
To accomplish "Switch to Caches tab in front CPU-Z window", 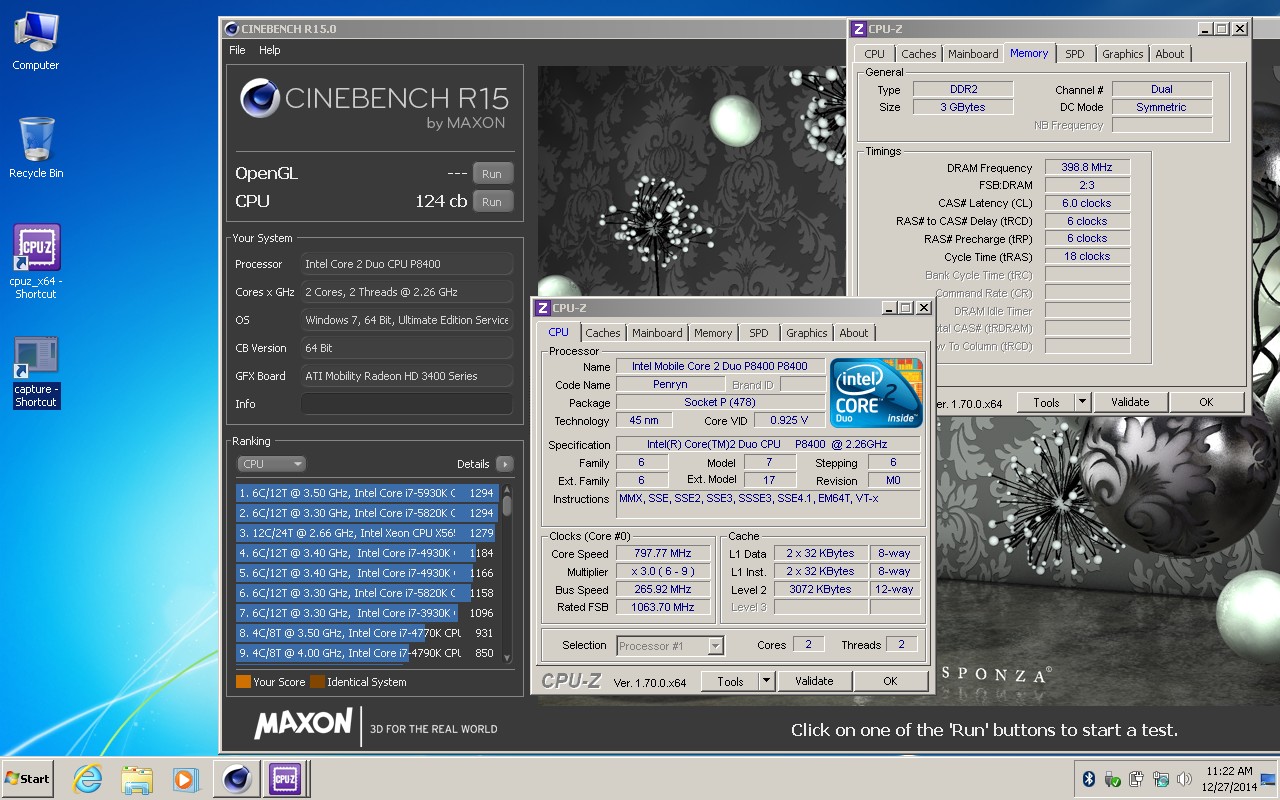I will coord(603,333).
